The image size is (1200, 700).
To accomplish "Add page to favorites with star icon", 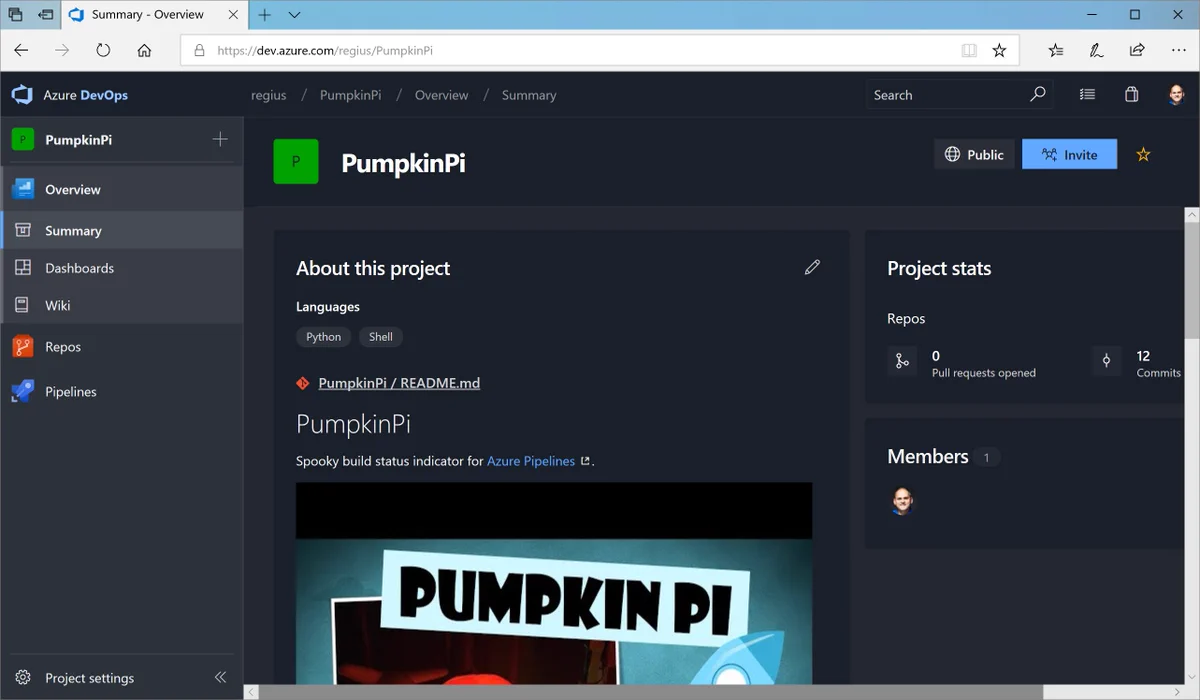I will (x=999, y=50).
